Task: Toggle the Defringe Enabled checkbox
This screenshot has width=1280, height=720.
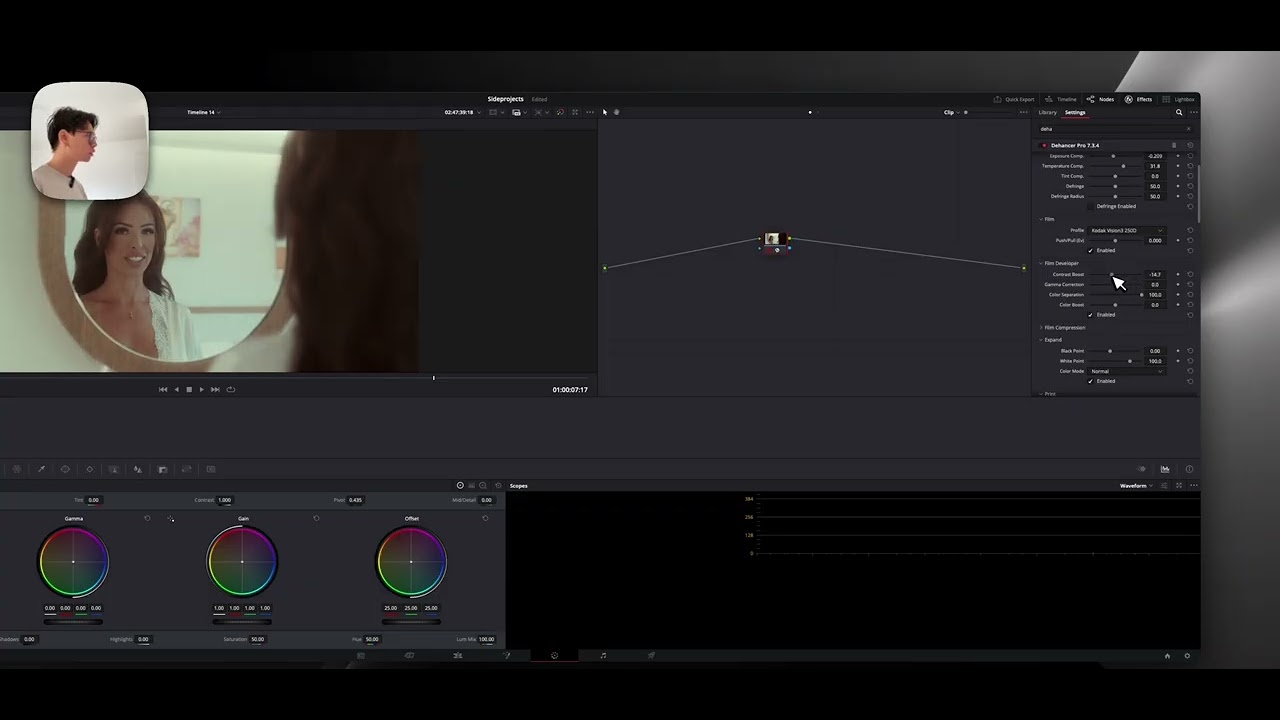Action: tap(1091, 206)
